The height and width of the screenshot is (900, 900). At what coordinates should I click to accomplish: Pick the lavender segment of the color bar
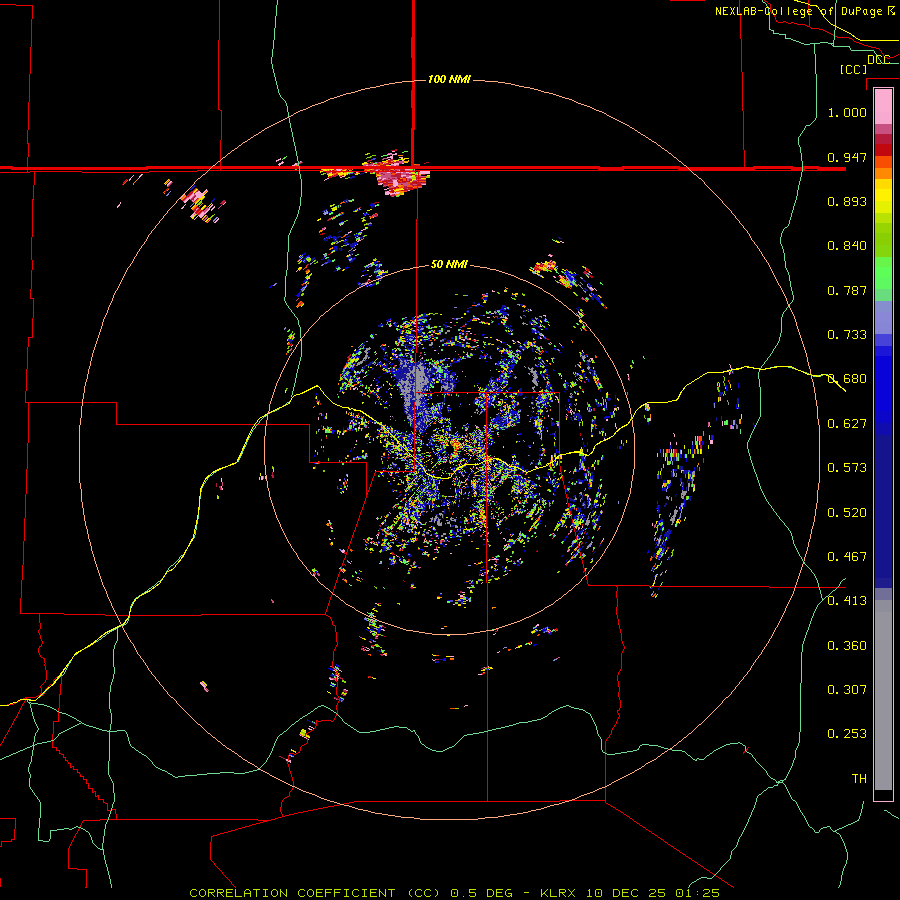pos(883,317)
